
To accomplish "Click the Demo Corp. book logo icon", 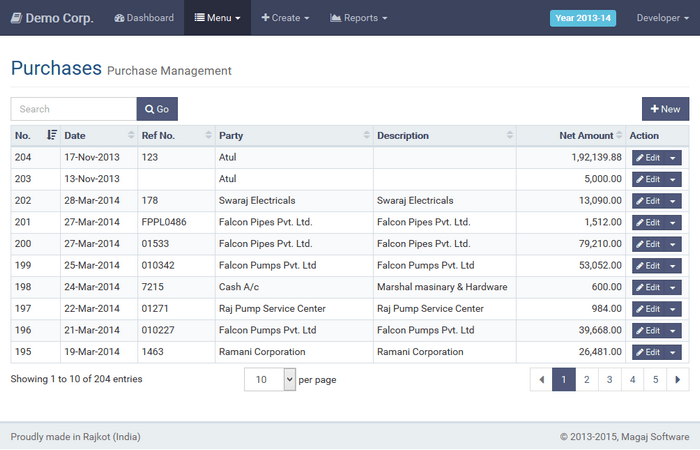I will [16, 18].
